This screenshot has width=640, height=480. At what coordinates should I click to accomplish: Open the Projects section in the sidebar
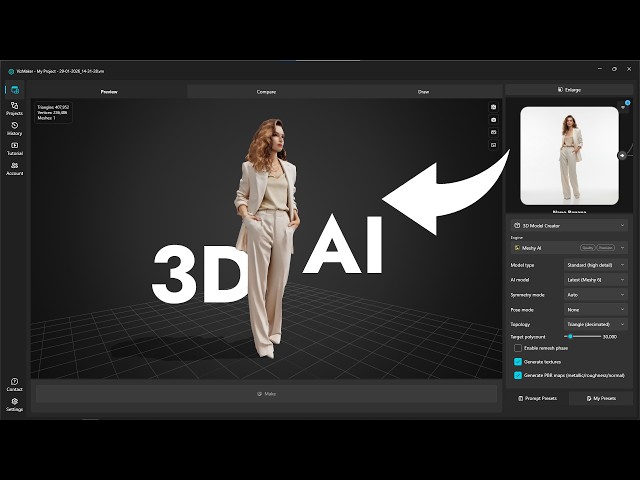click(14, 109)
